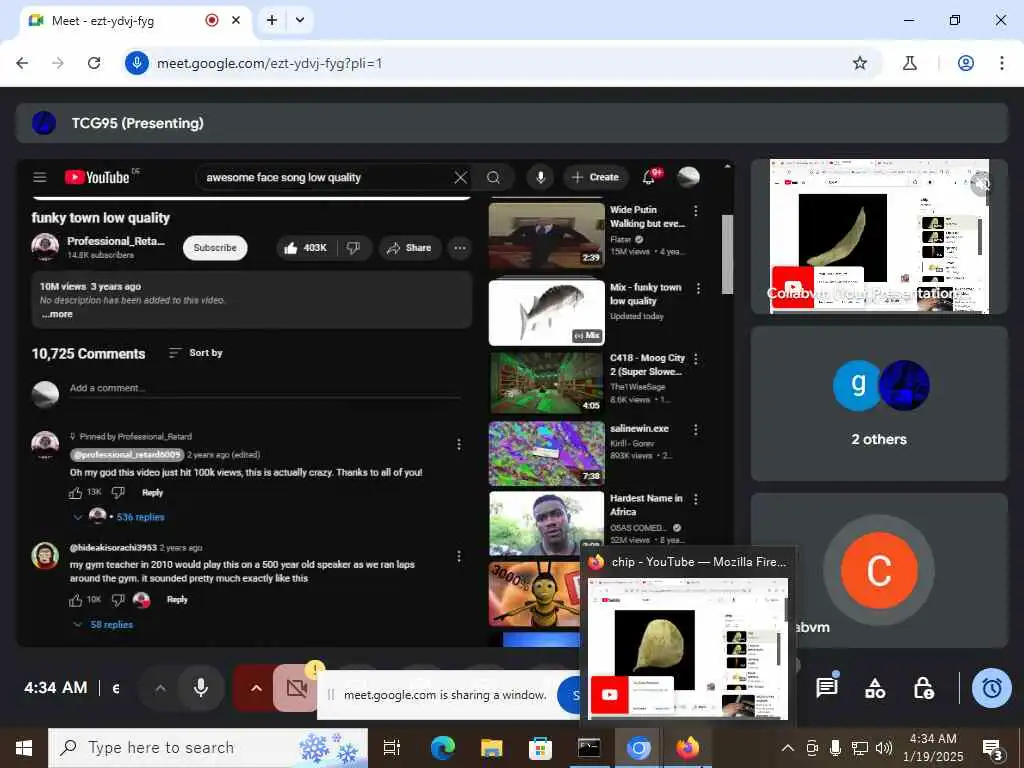Open the YouTube hamburger menu
The height and width of the screenshot is (768, 1024).
[x=40, y=177]
